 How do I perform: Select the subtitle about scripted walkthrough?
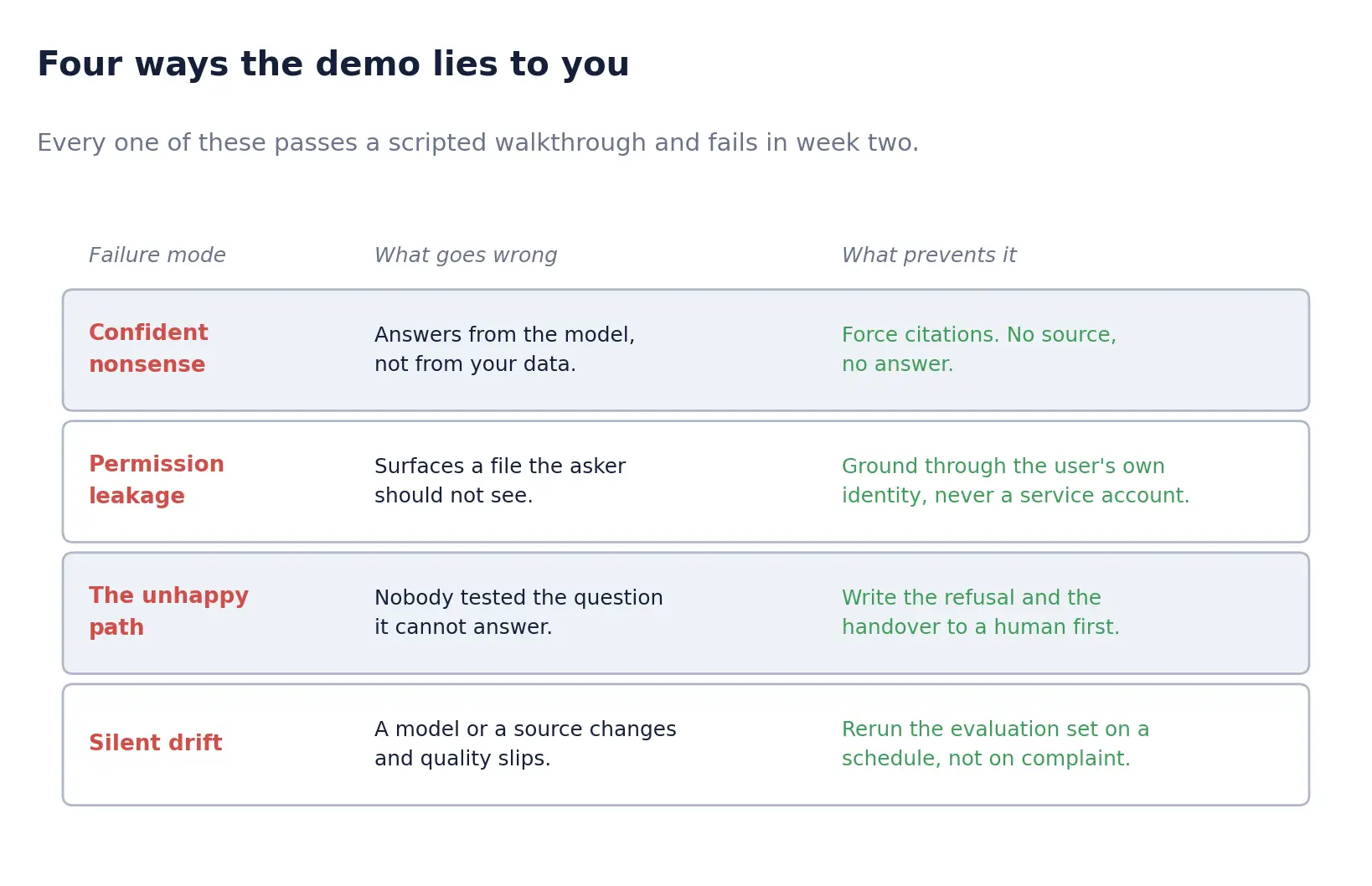click(x=477, y=143)
